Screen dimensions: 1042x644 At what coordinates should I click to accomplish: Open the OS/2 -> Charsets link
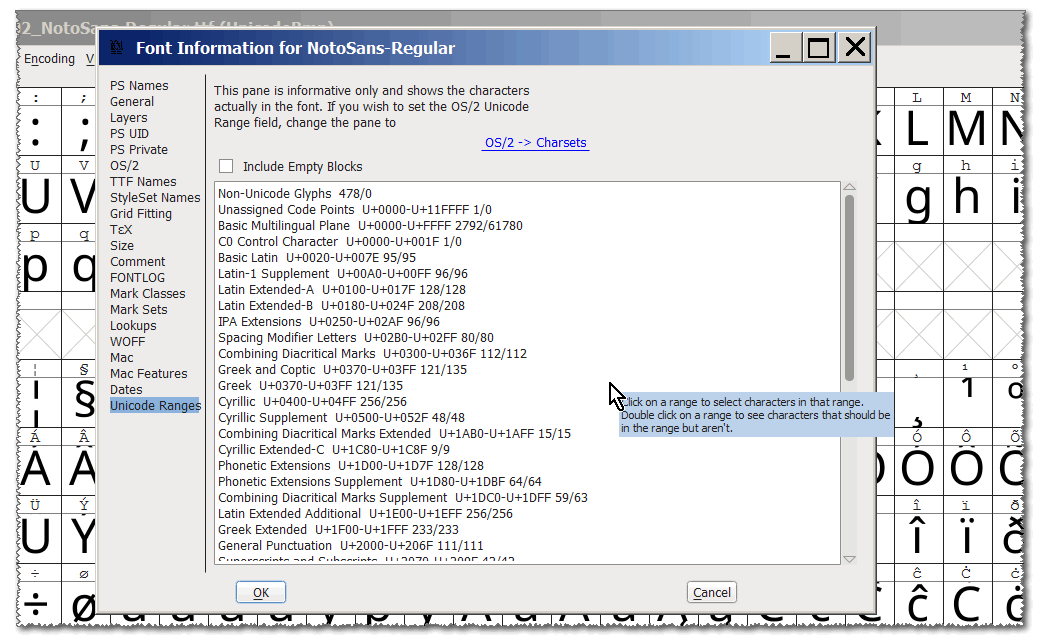tap(535, 143)
